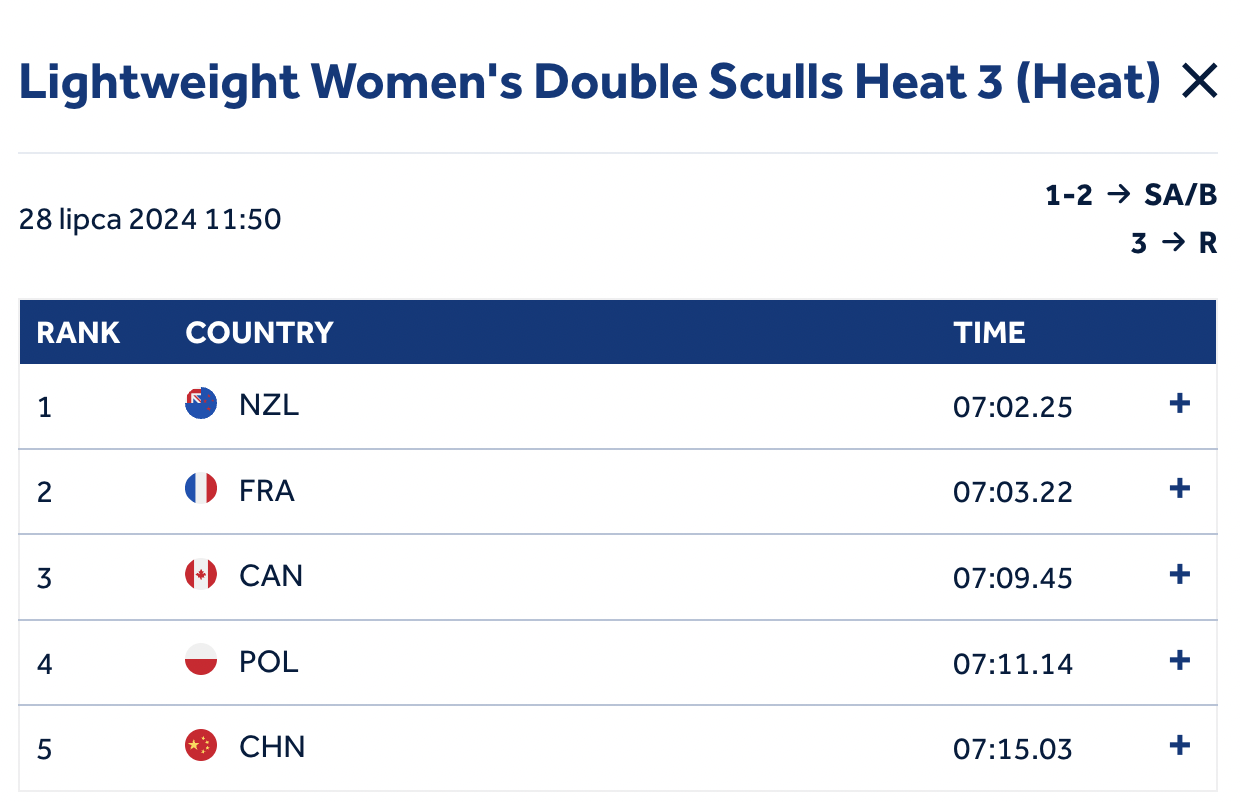1240x802 pixels.
Task: Click the China flag icon
Action: tap(201, 746)
